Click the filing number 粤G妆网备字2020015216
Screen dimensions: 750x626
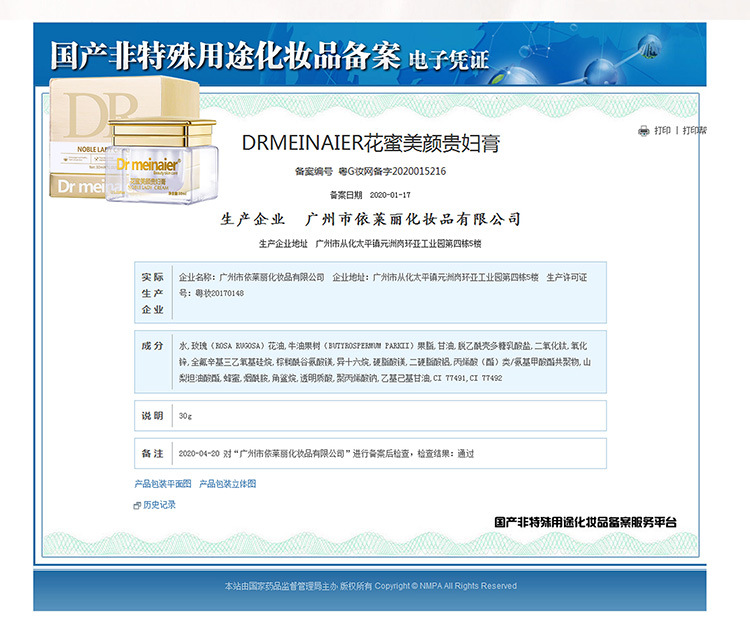(x=392, y=171)
